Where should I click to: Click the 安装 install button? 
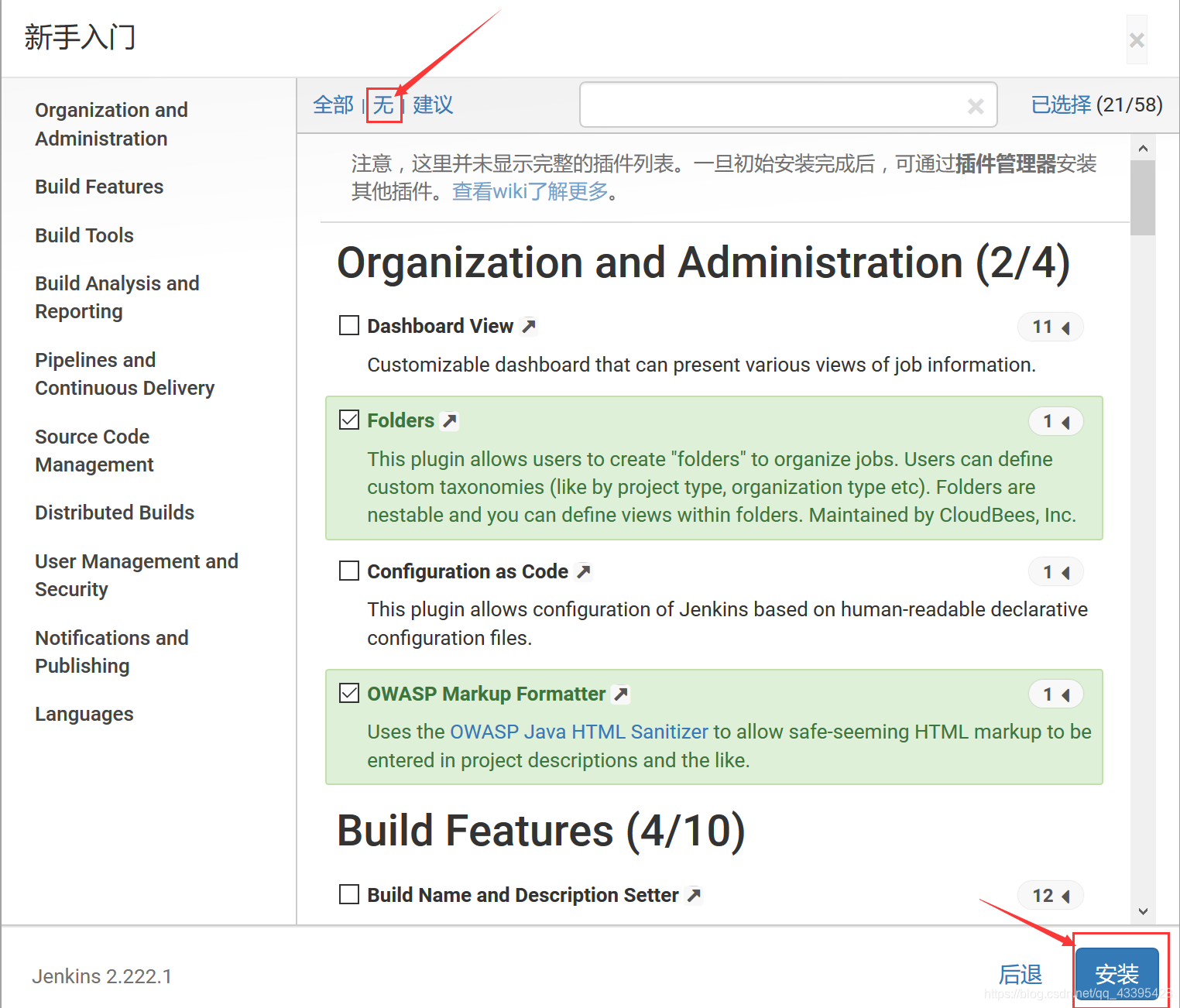pyautogui.click(x=1117, y=974)
